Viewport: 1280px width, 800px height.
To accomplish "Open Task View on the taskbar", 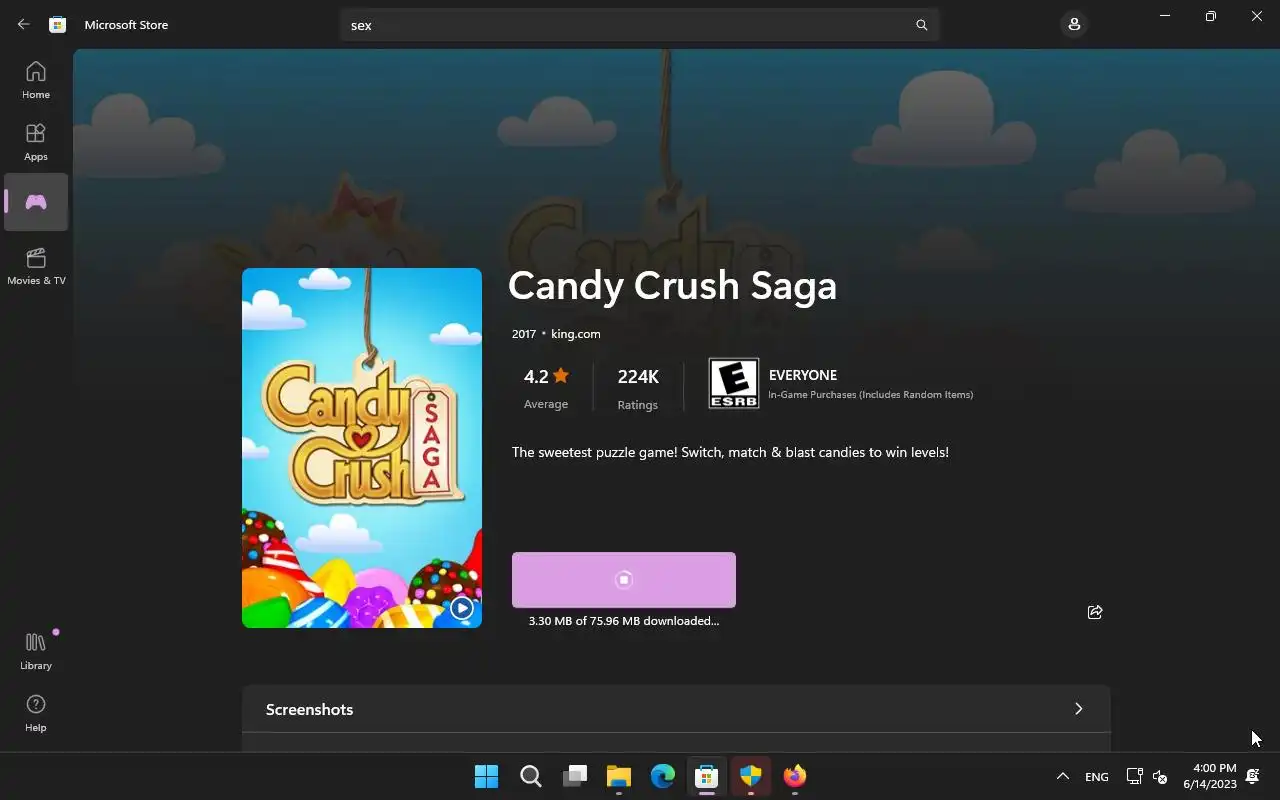I will tap(575, 776).
